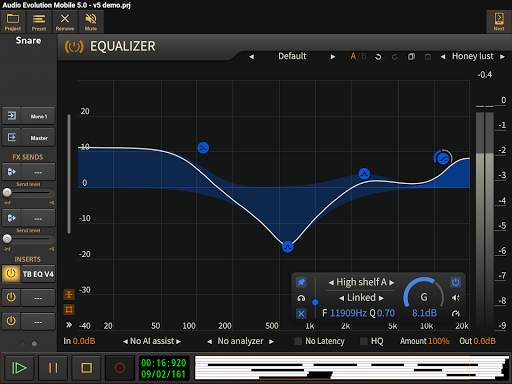512x384 pixels.
Task: Select the deep-cut bell band node
Action: [x=288, y=247]
